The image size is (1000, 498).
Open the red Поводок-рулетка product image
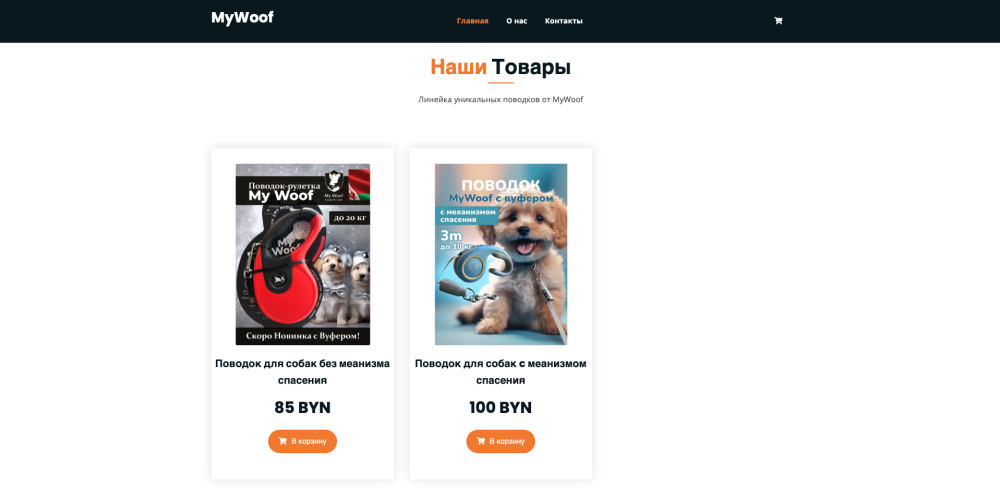[x=303, y=254]
